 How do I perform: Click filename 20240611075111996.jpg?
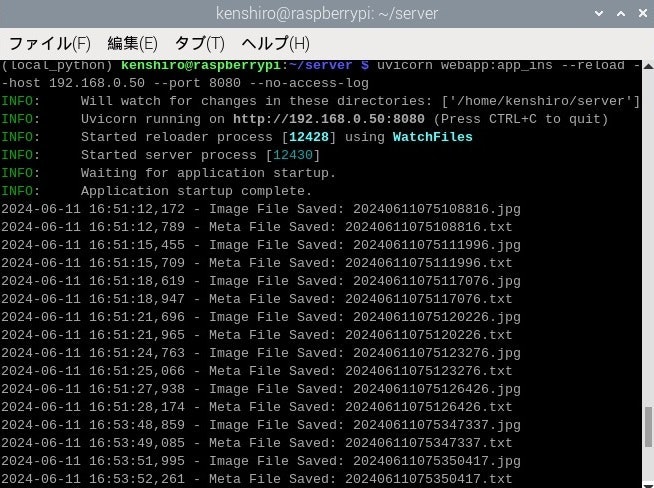(x=437, y=245)
